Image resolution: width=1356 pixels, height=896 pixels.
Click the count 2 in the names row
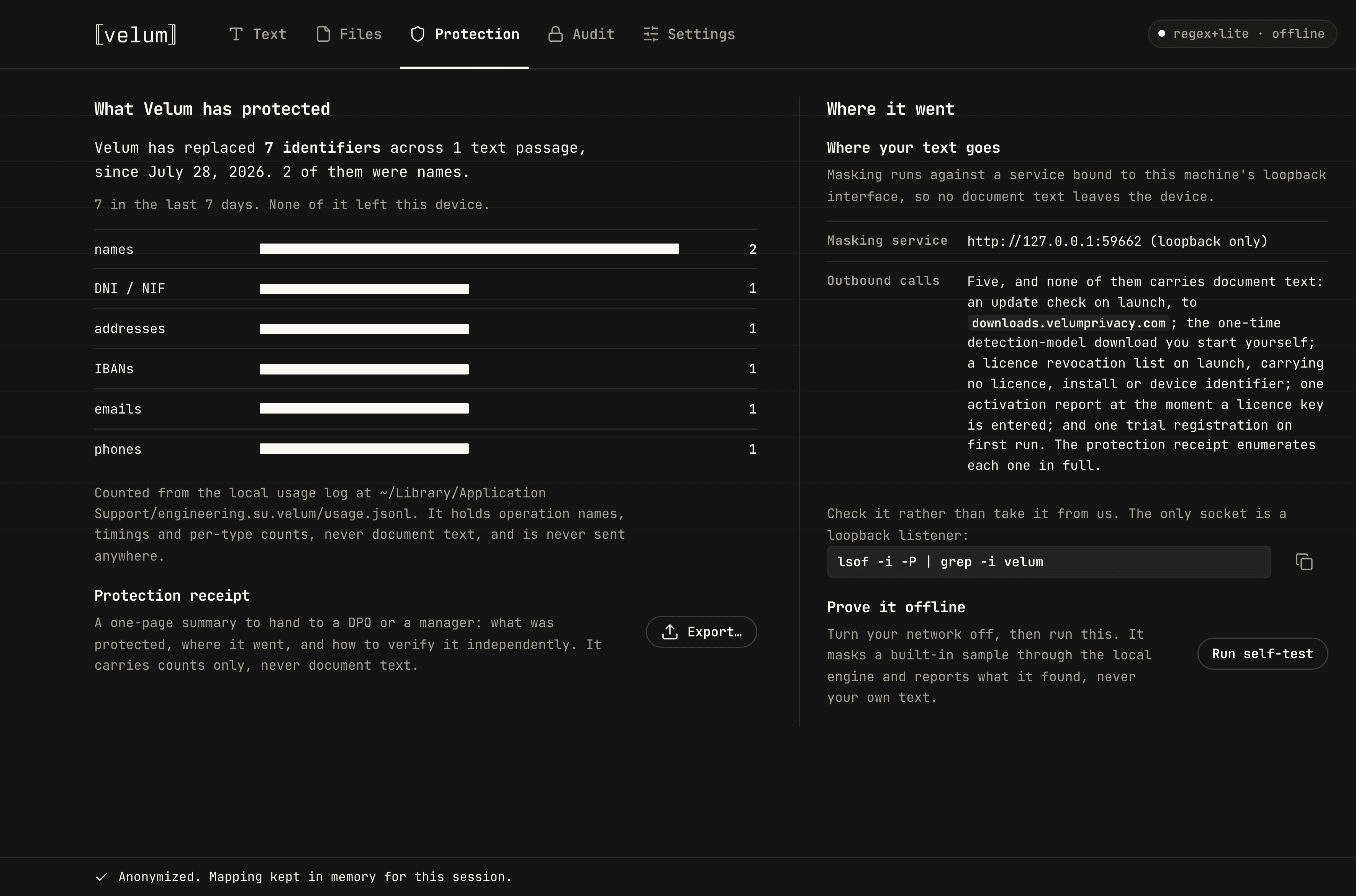click(x=752, y=249)
